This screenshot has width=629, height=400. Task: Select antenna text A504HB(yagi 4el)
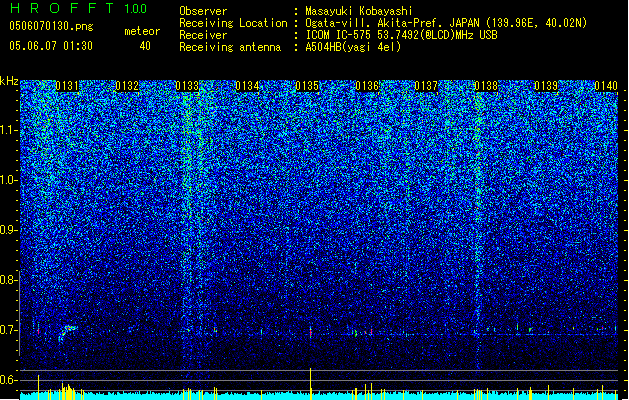353,47
